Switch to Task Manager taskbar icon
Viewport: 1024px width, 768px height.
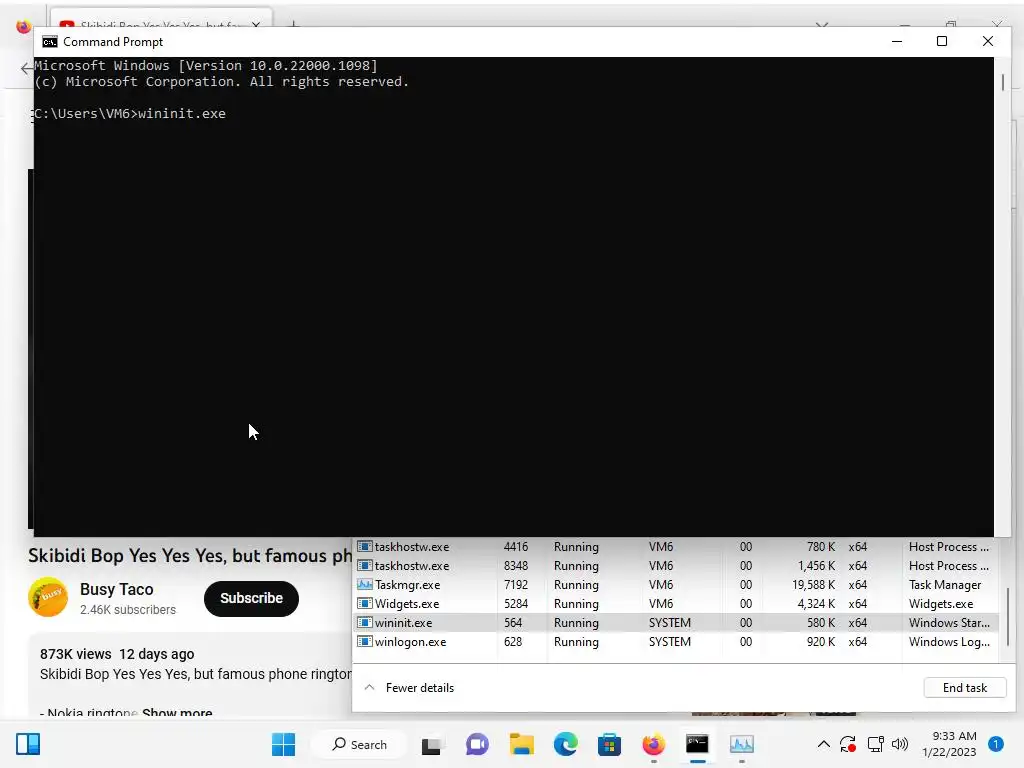741,744
